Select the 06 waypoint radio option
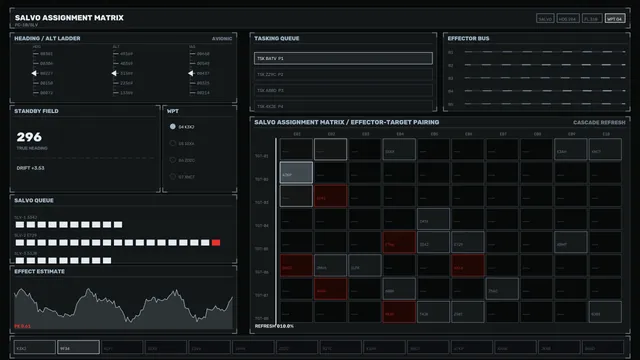This screenshot has width=640, height=360. coord(173,160)
